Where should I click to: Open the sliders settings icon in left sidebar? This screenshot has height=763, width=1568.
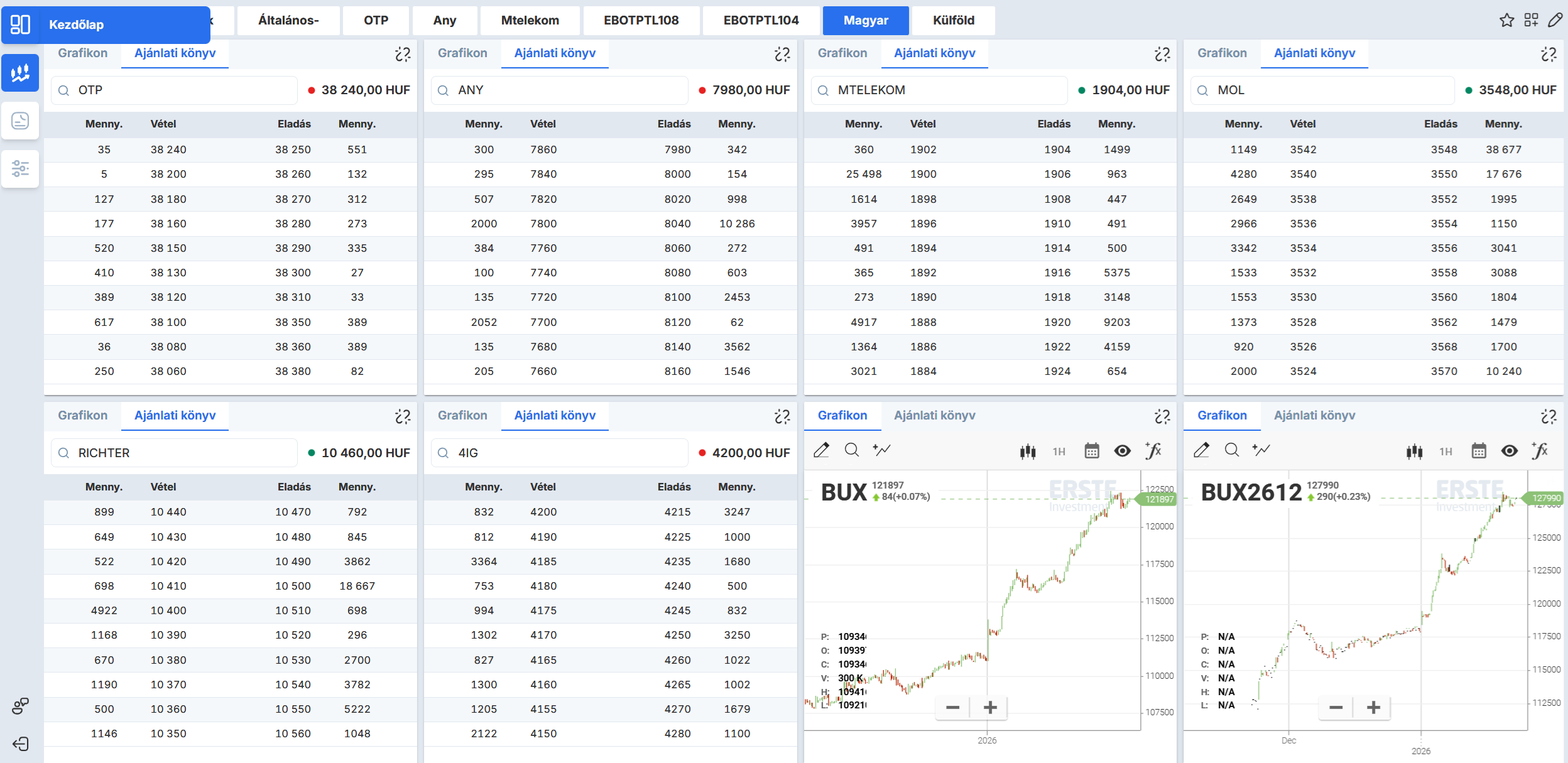point(20,168)
